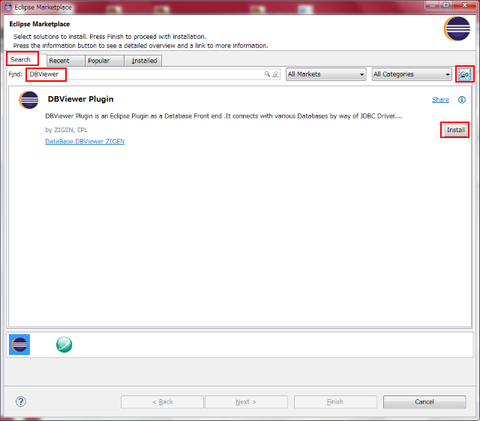Click the Eclipse logo in header
The image size is (480, 421).
point(457,29)
